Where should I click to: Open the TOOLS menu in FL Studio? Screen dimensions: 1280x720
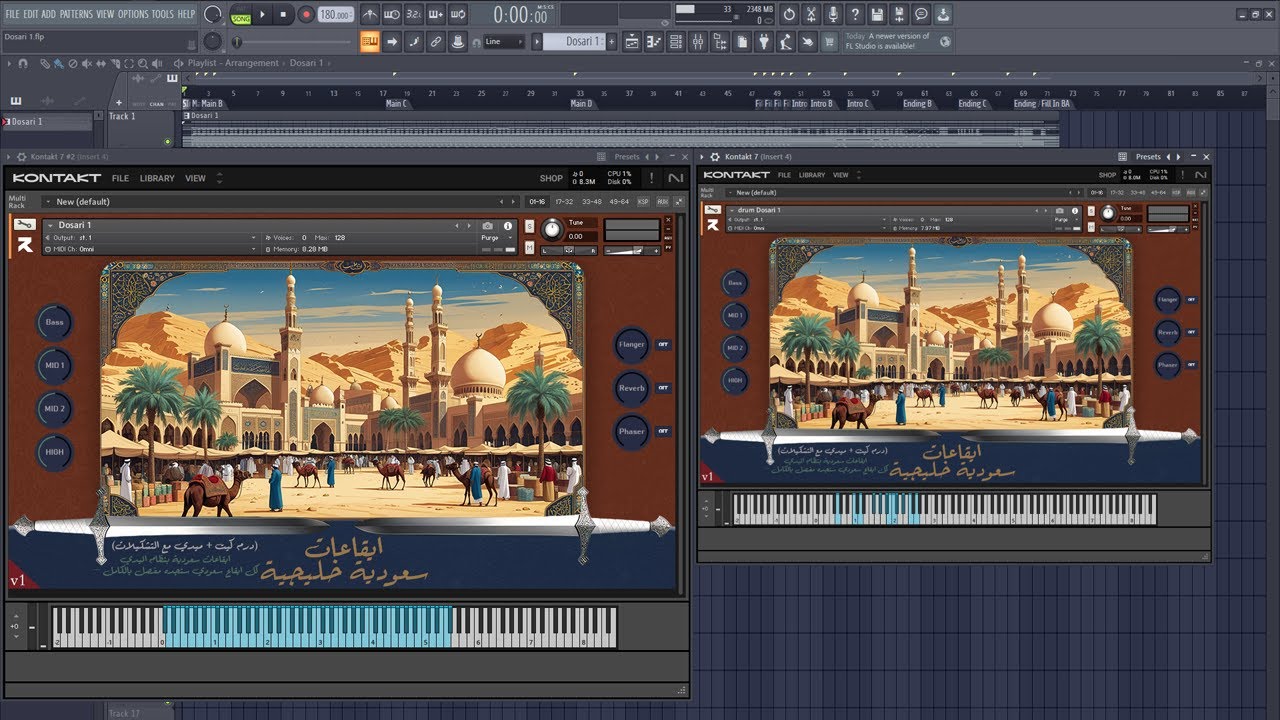click(x=163, y=14)
